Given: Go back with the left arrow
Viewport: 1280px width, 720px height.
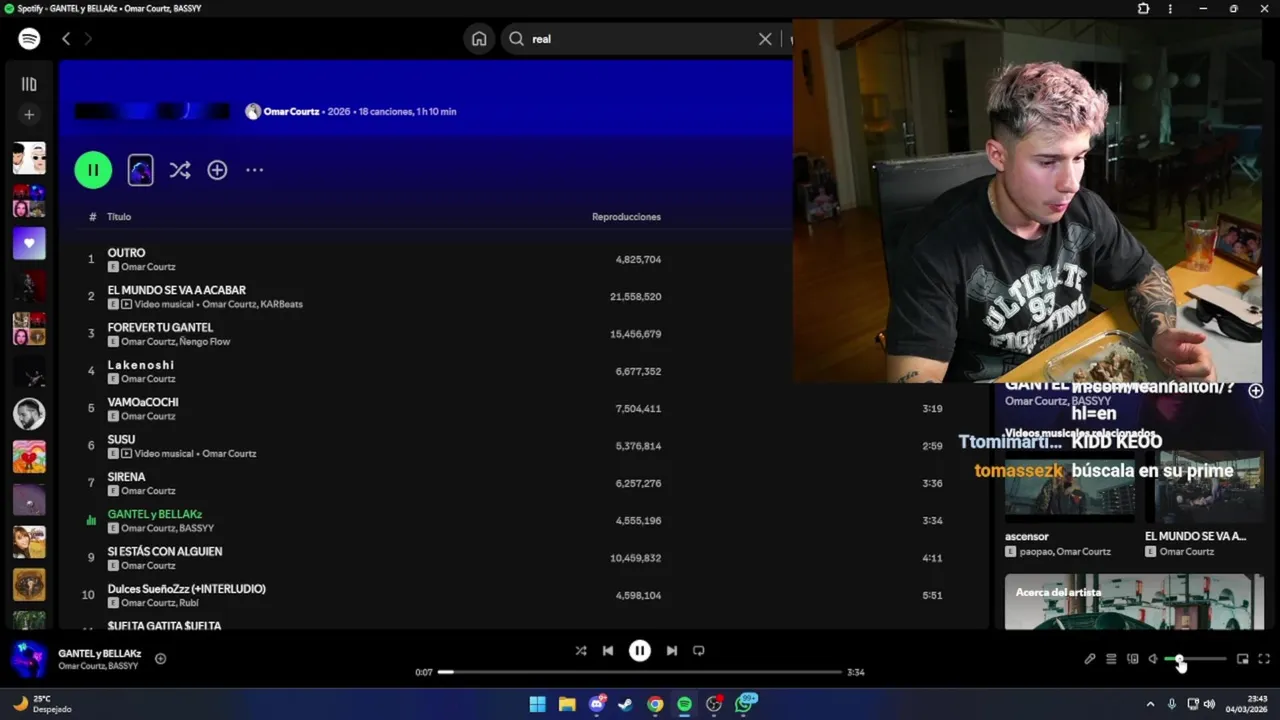Looking at the screenshot, I should 66,39.
